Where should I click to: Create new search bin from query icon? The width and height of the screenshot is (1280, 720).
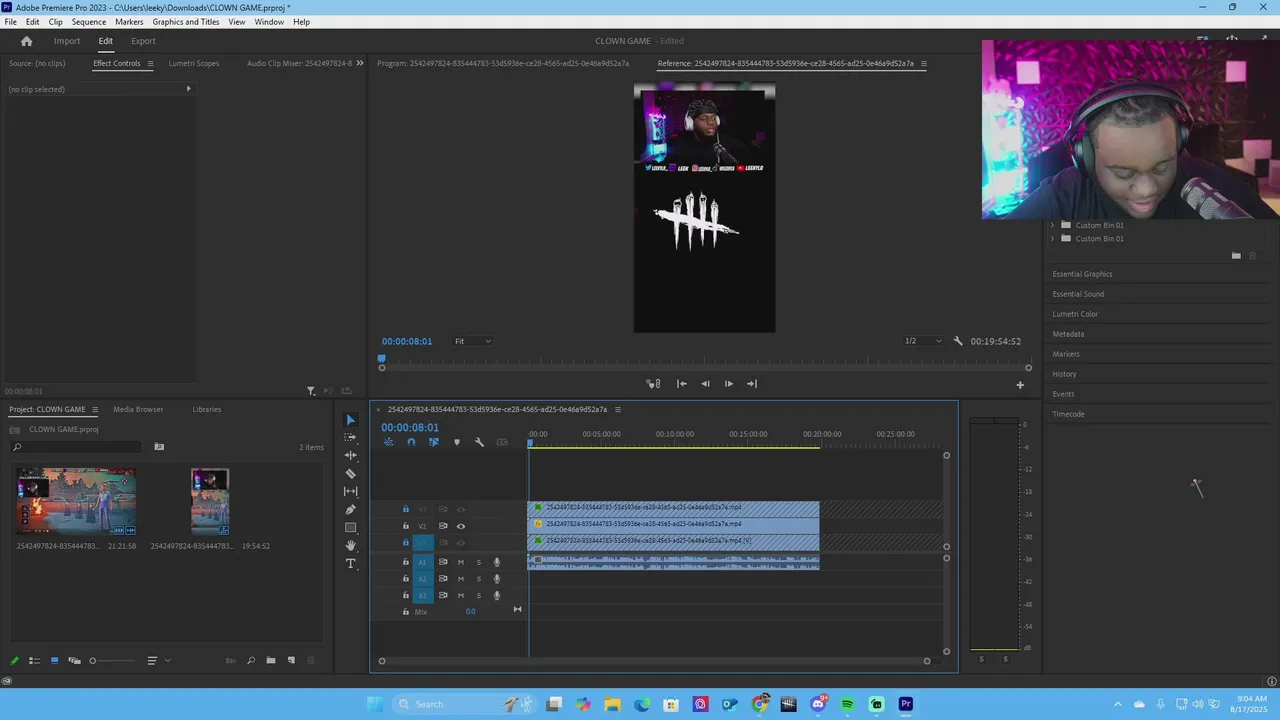click(159, 447)
